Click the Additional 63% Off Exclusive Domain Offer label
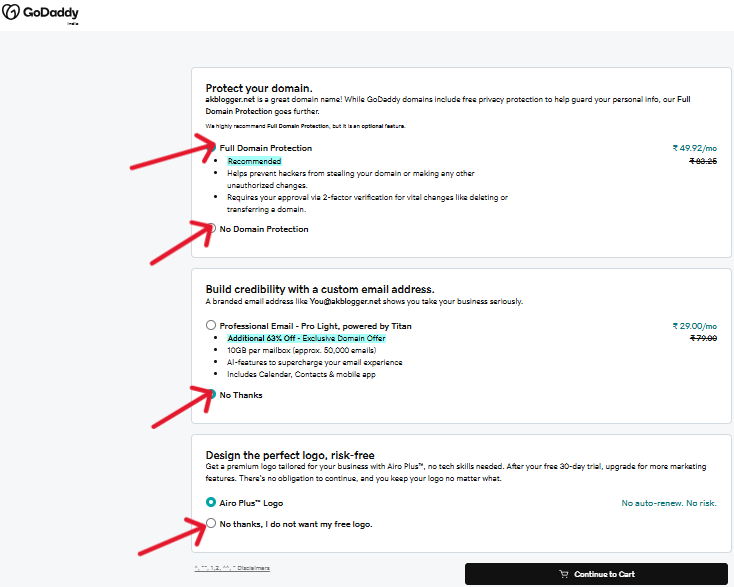Screen dimensions: 734x587 307,338
